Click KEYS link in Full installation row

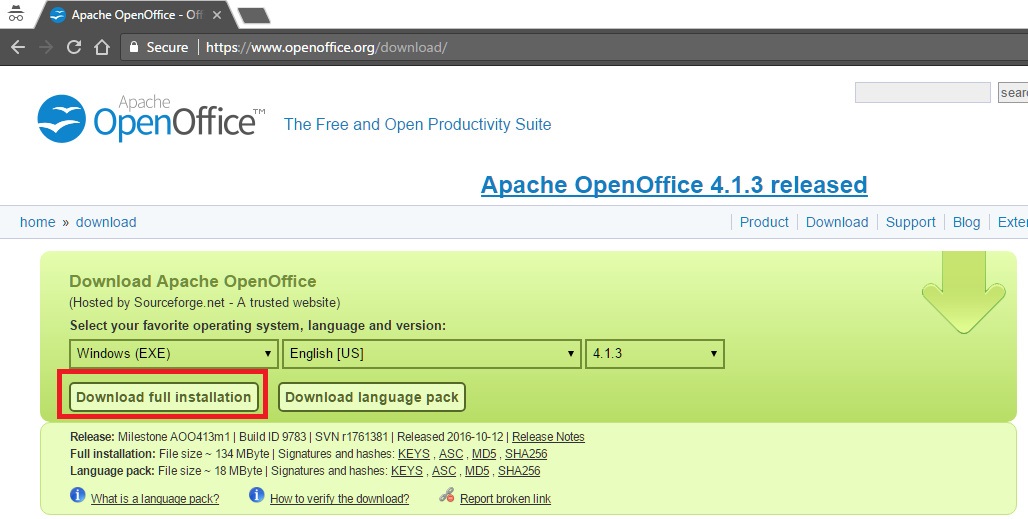414,454
